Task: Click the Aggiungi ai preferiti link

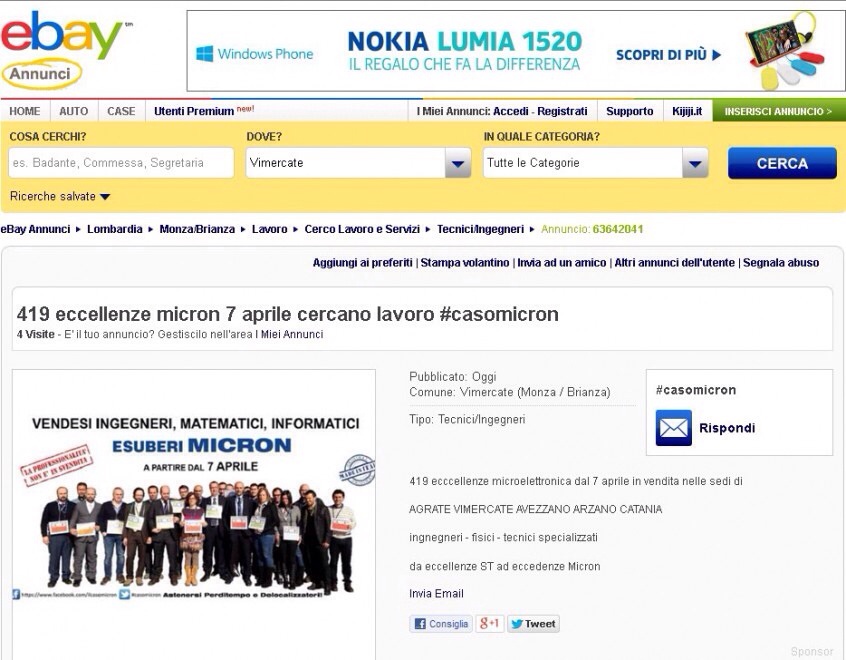Action: [x=362, y=263]
